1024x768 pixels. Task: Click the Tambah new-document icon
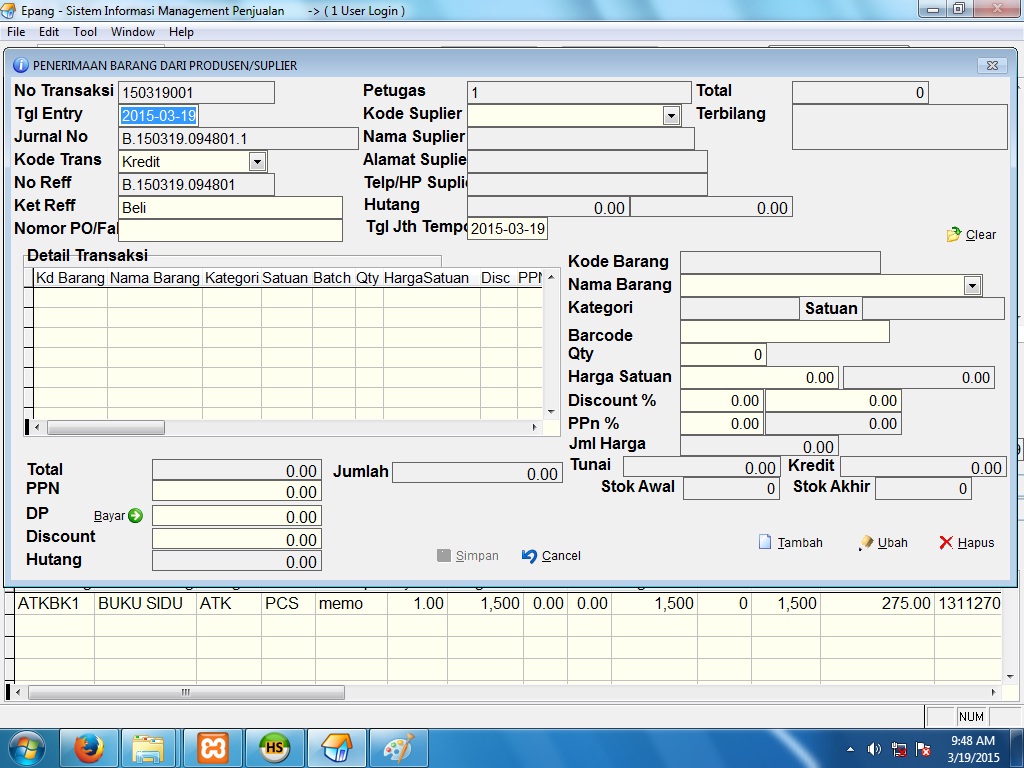[x=766, y=542]
